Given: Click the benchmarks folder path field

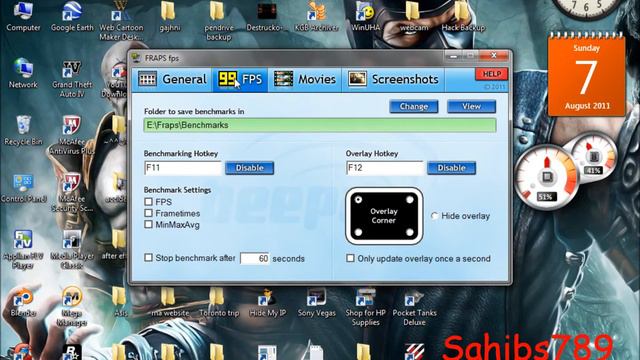Looking at the screenshot, I should pos(320,125).
